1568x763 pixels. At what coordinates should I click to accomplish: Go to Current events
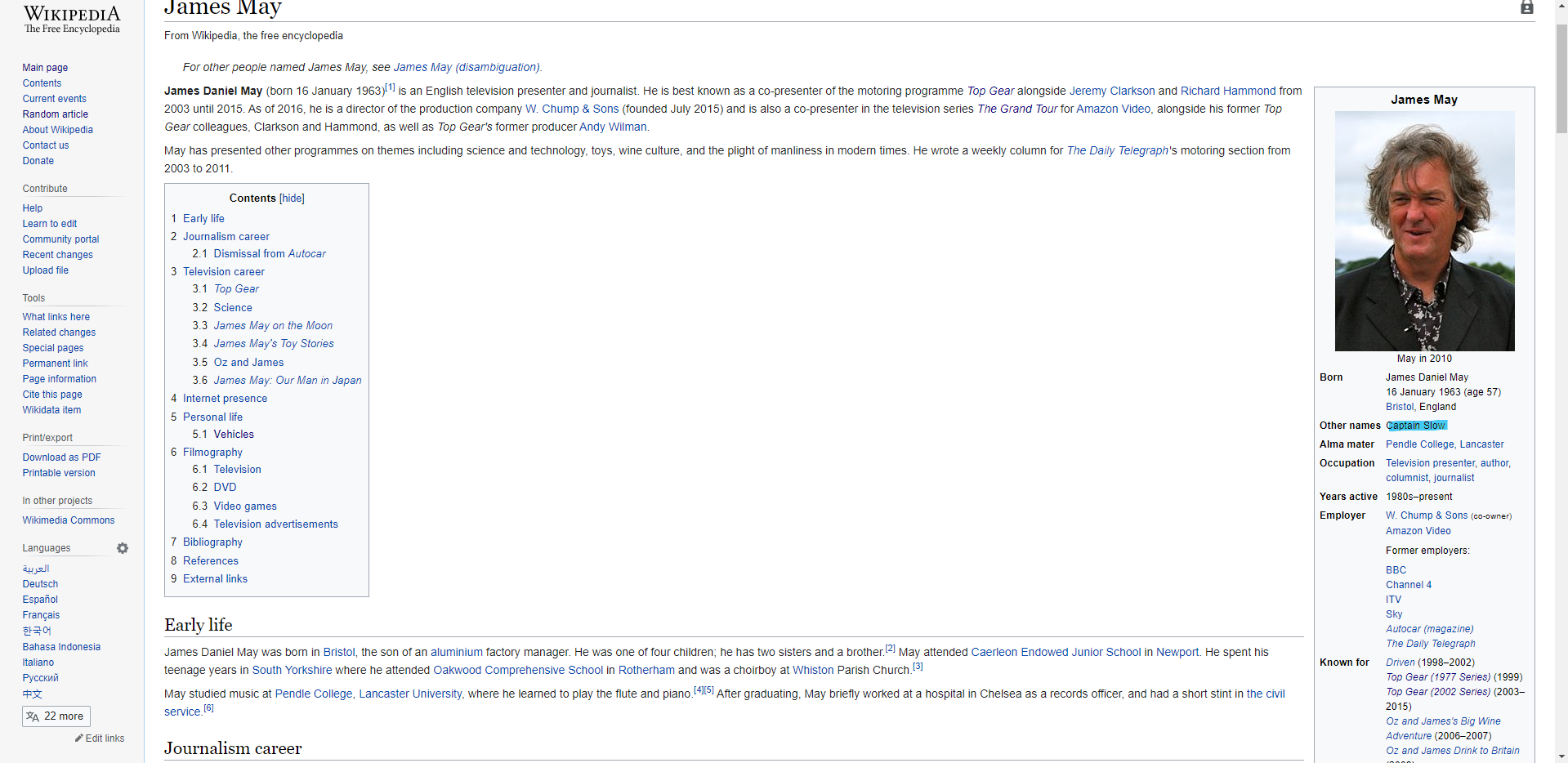tap(54, 99)
